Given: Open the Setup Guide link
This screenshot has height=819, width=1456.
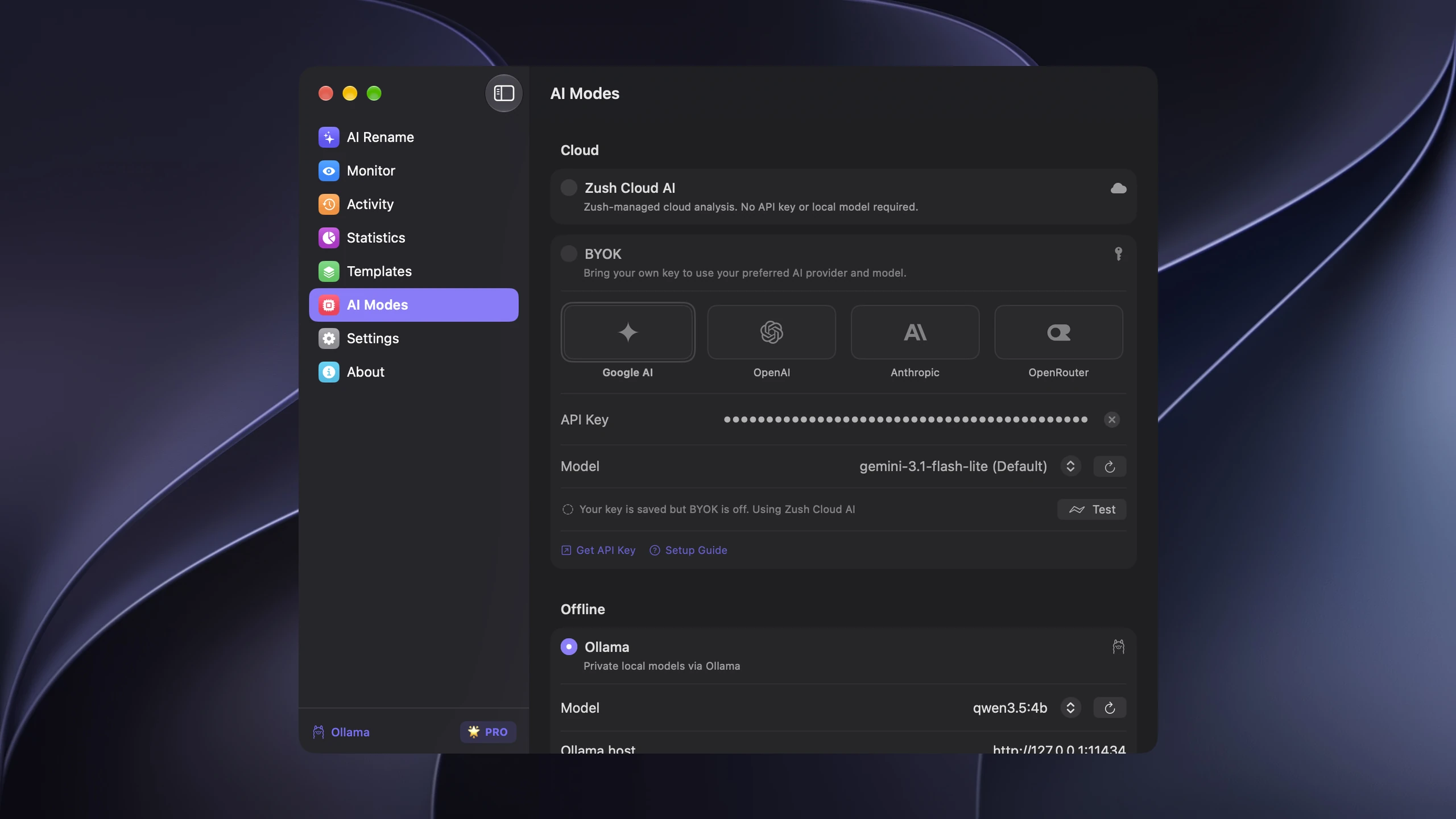Looking at the screenshot, I should (688, 550).
